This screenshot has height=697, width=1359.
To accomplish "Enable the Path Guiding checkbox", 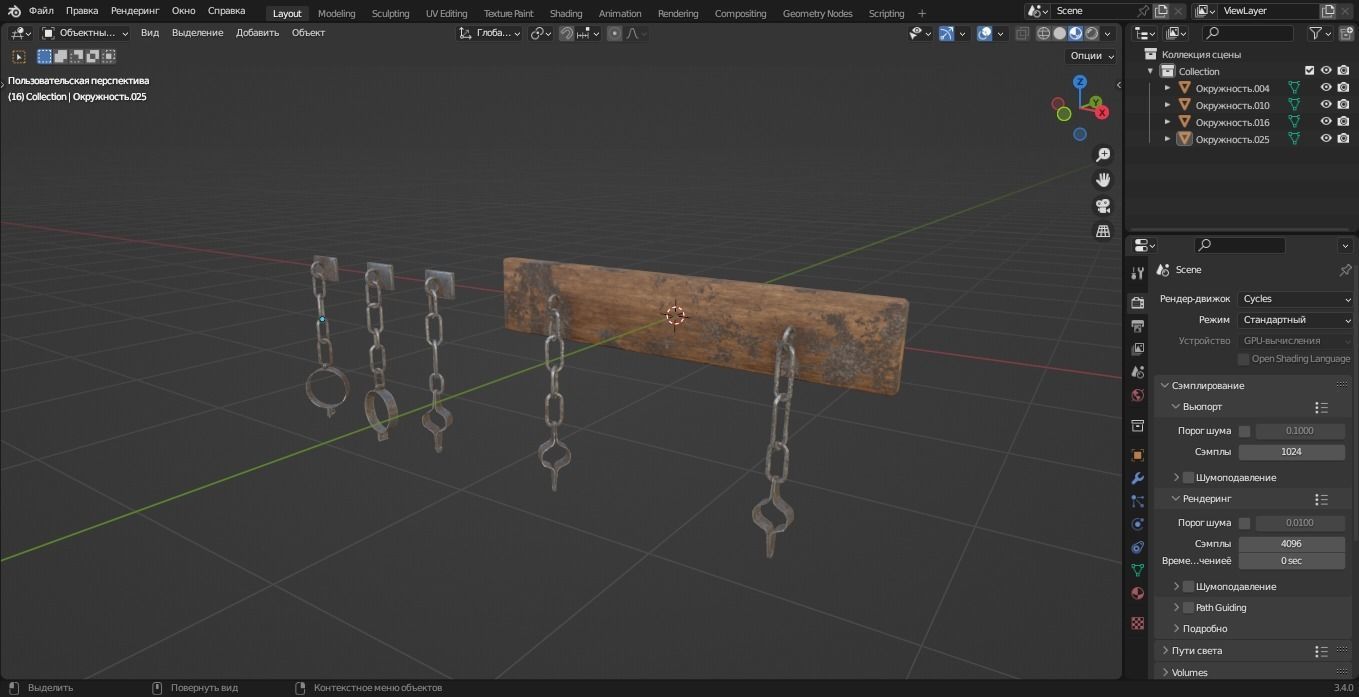I will point(1188,608).
